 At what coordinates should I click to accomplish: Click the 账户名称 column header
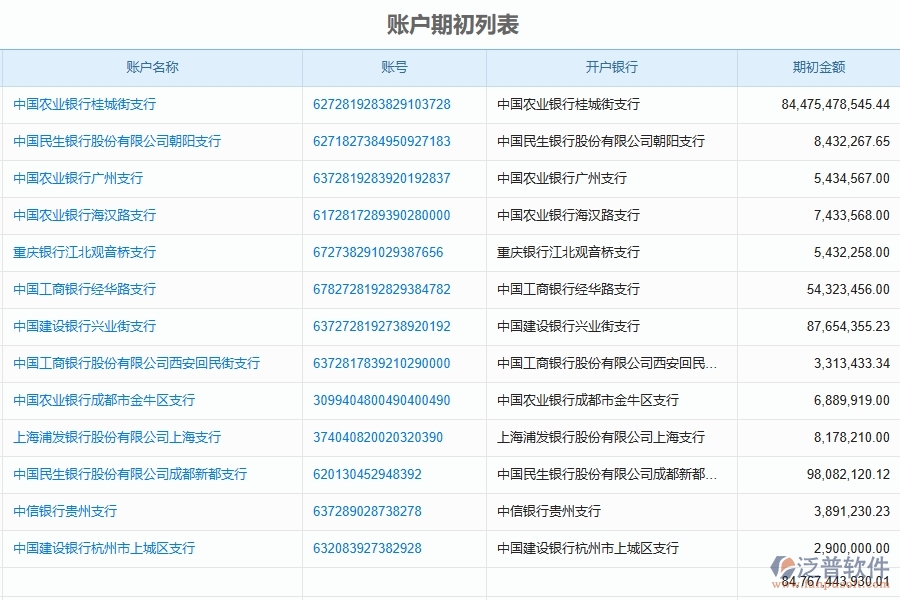click(x=152, y=67)
